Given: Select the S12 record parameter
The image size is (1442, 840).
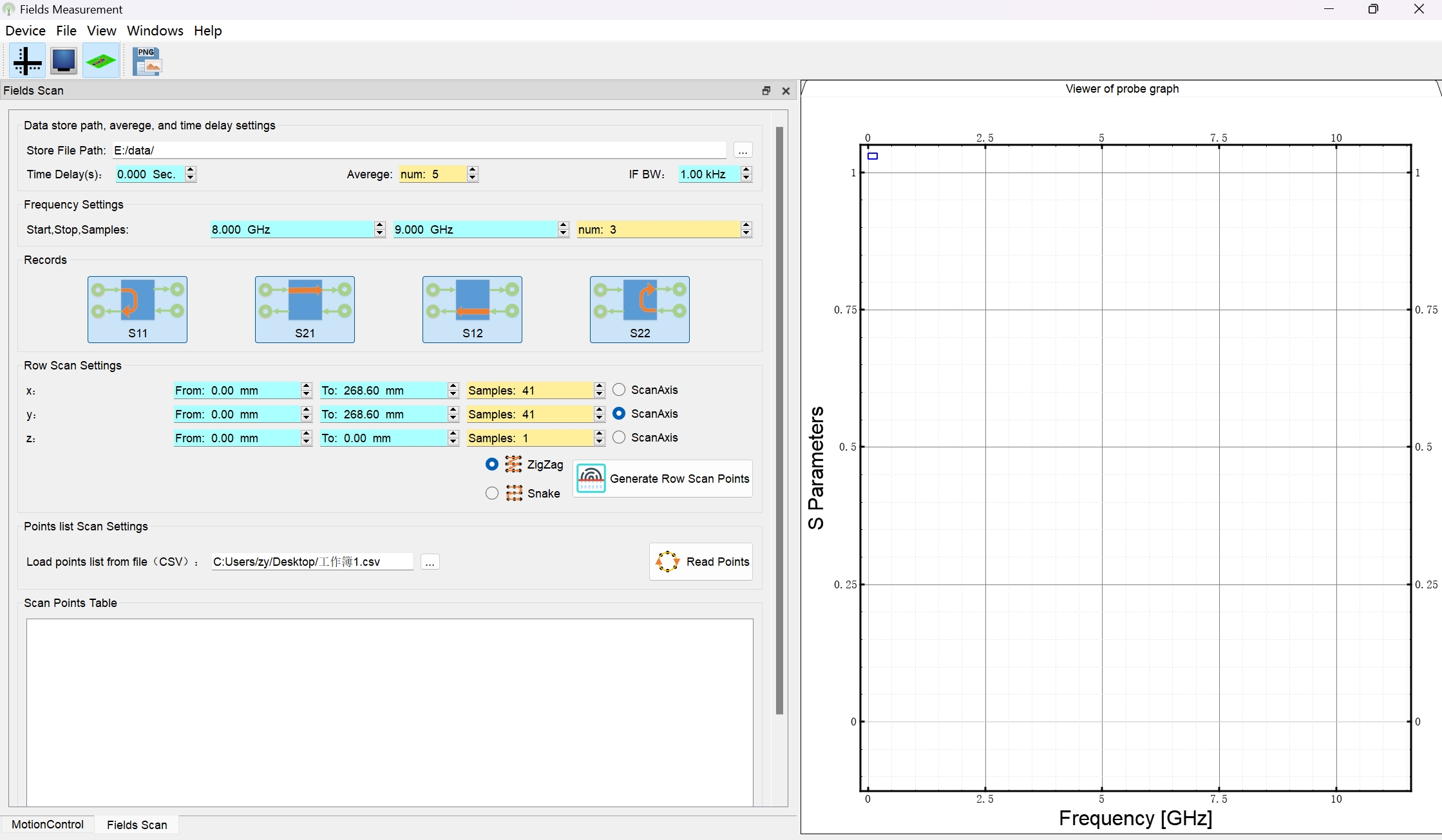Looking at the screenshot, I should click(x=472, y=310).
